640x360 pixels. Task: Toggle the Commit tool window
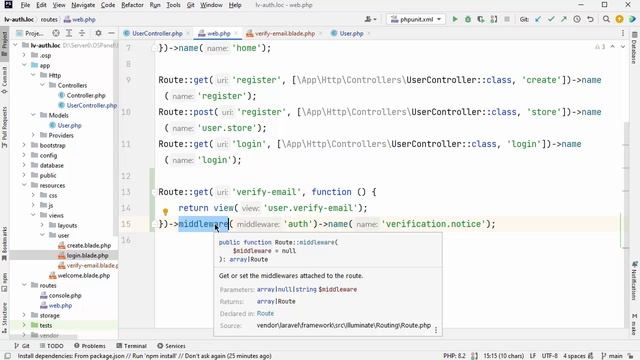(4, 80)
